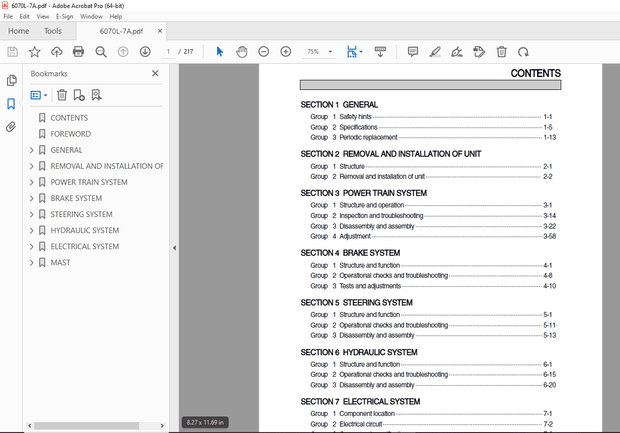Select the Highlight text pen
Screen dimensions: 620x433
(x=435, y=52)
